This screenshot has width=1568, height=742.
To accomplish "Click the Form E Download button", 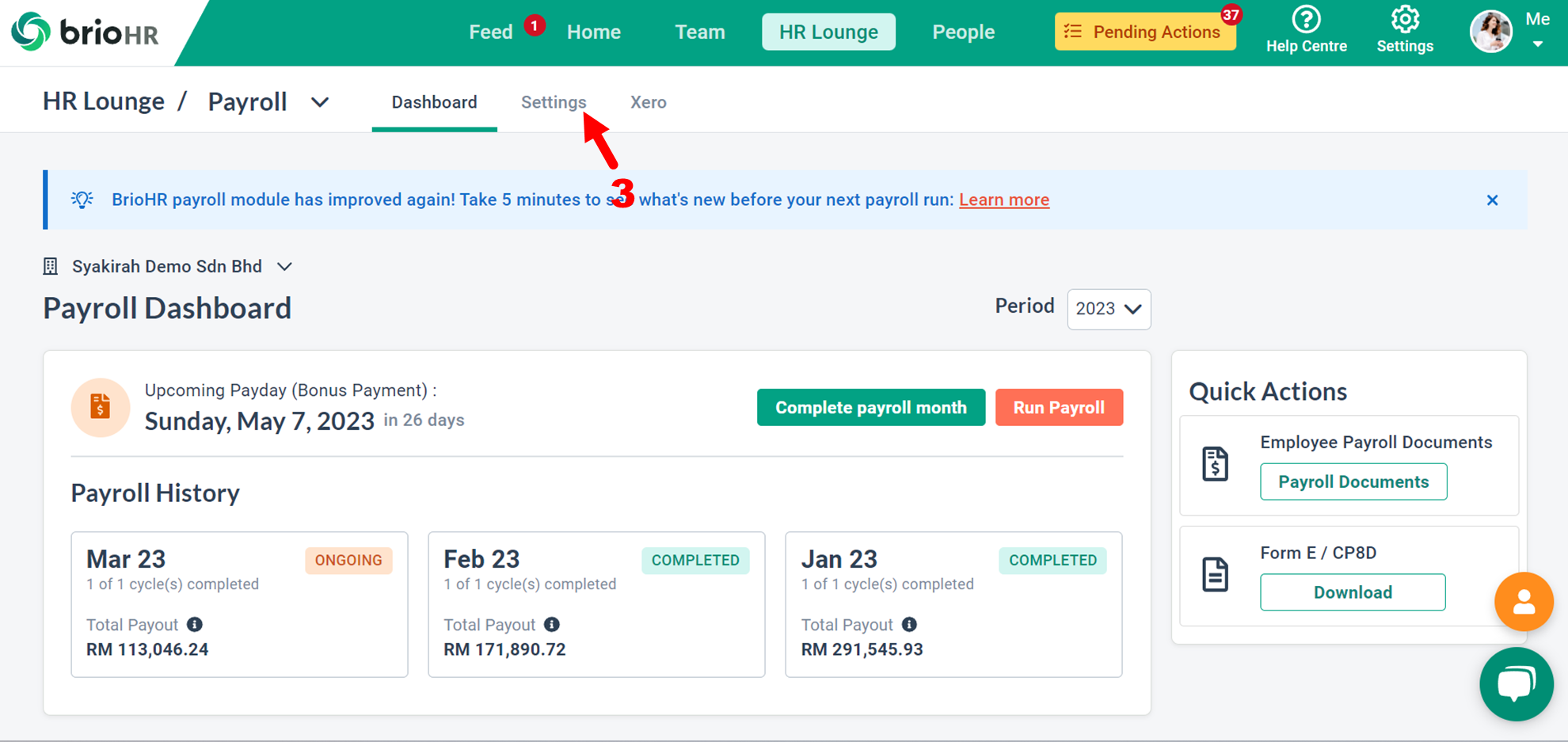I will click(x=1353, y=592).
